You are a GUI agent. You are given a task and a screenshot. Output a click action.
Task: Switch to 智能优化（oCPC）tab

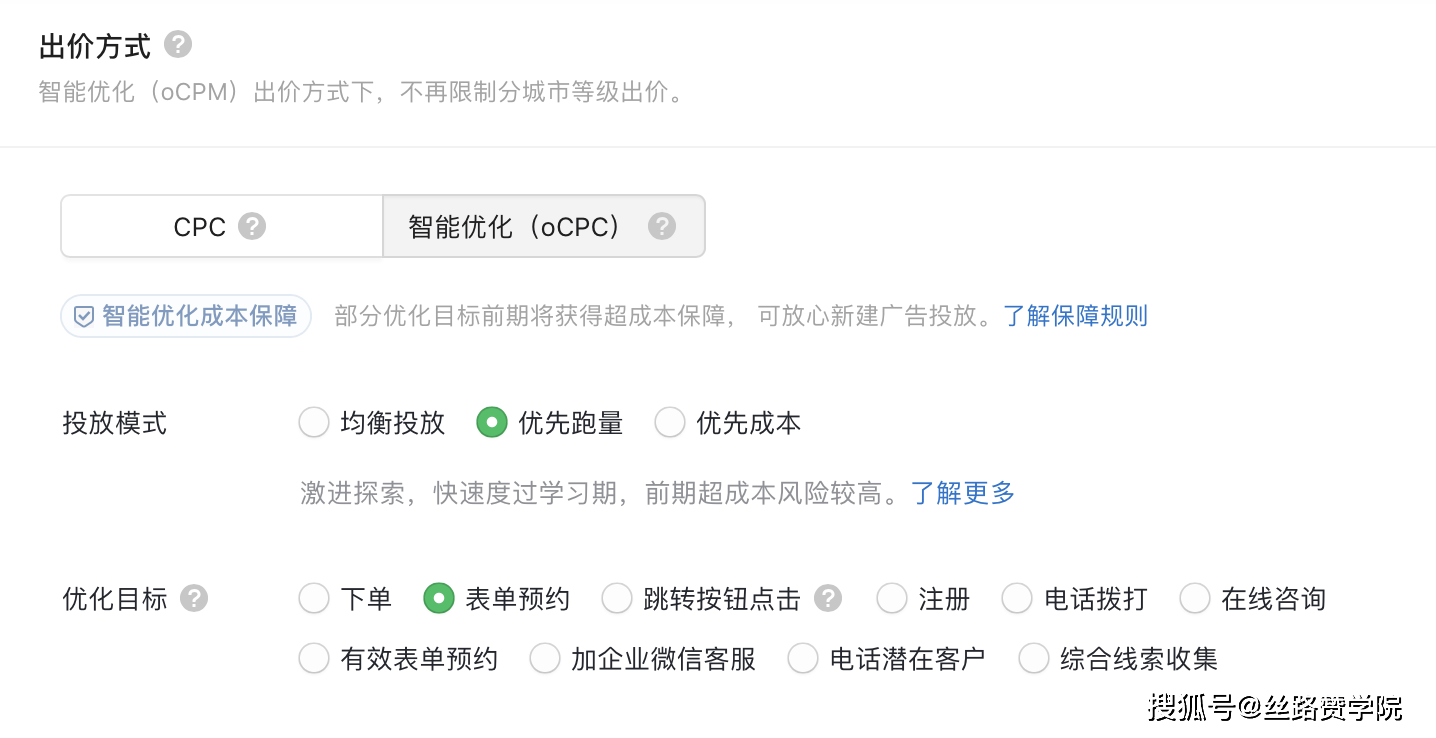click(x=544, y=226)
